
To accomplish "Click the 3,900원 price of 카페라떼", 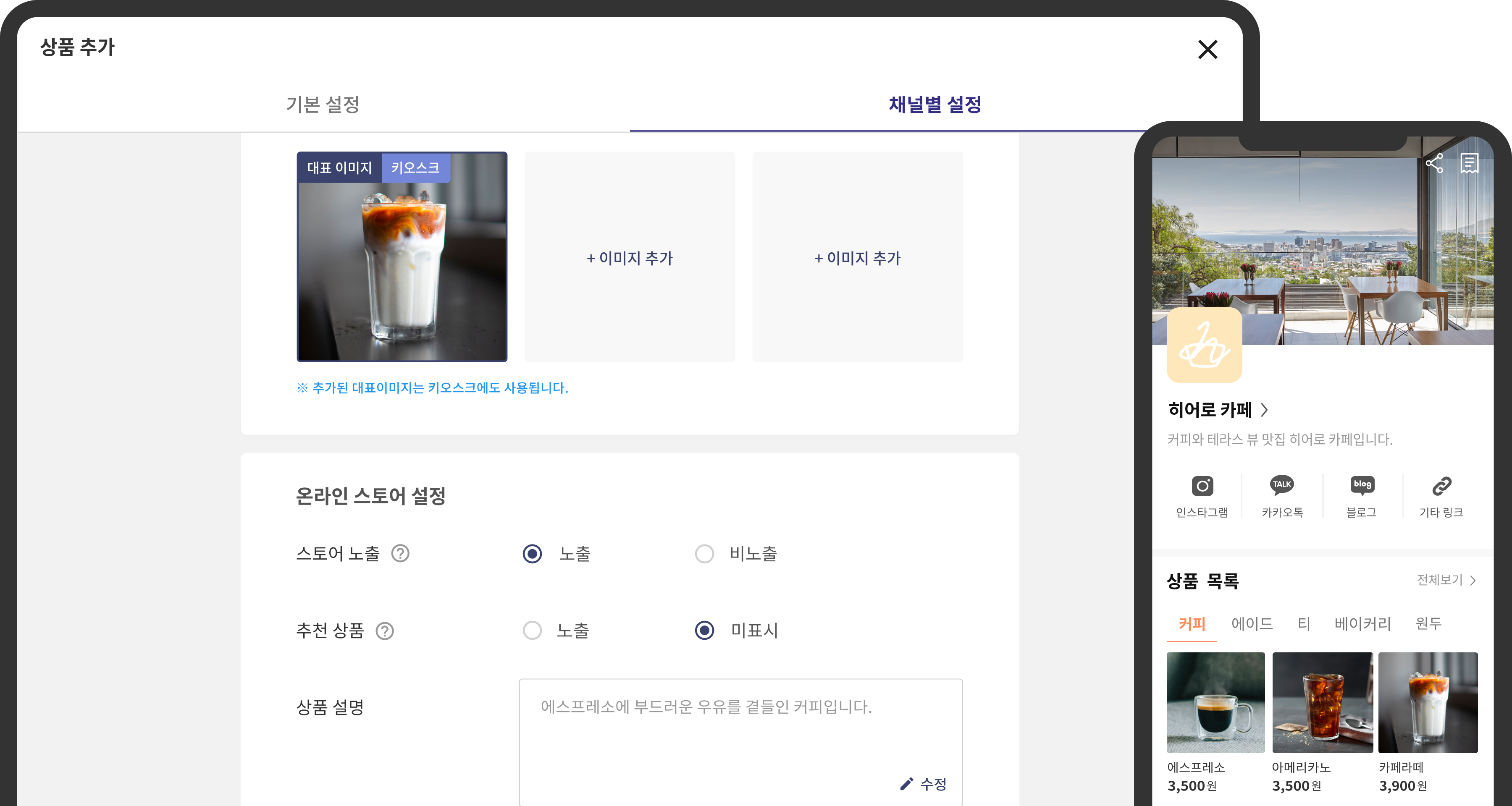I will (1403, 786).
